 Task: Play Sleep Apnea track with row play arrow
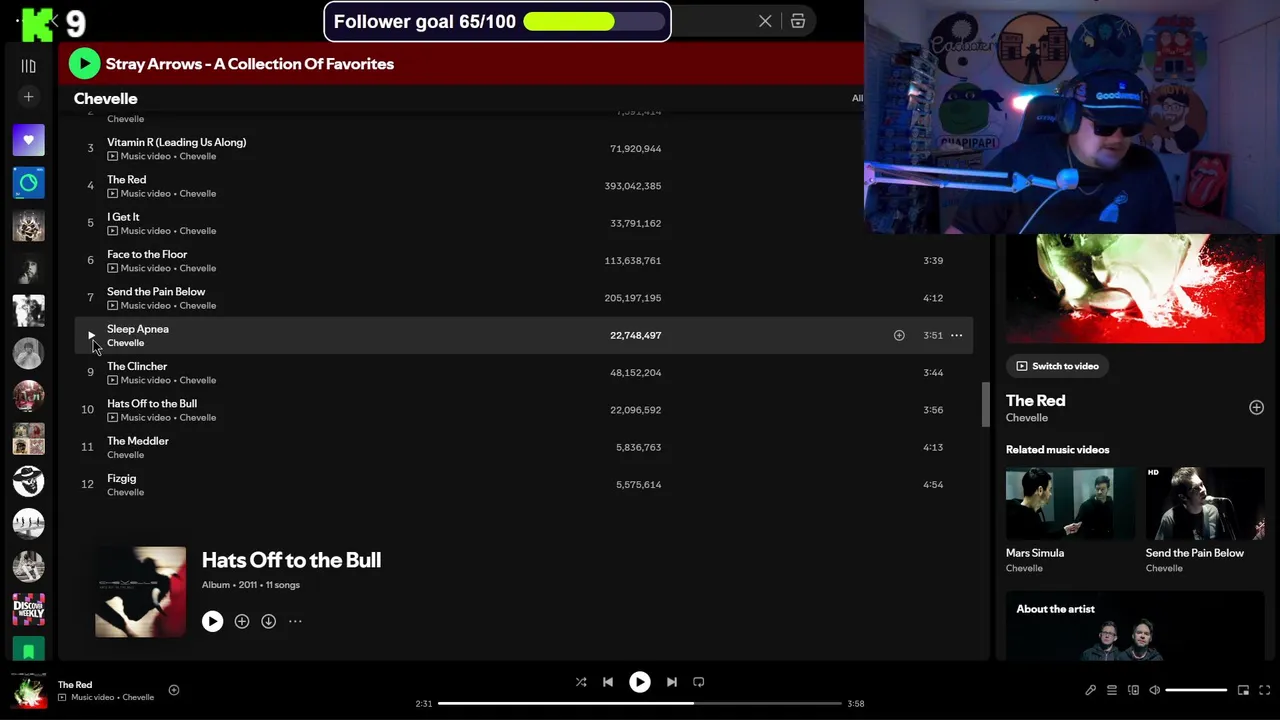pyautogui.click(x=91, y=335)
